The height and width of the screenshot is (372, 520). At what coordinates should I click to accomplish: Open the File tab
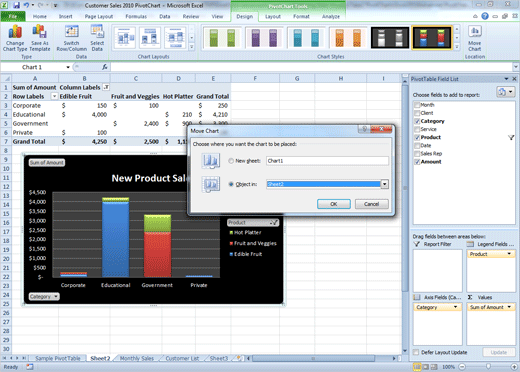click(x=13, y=16)
